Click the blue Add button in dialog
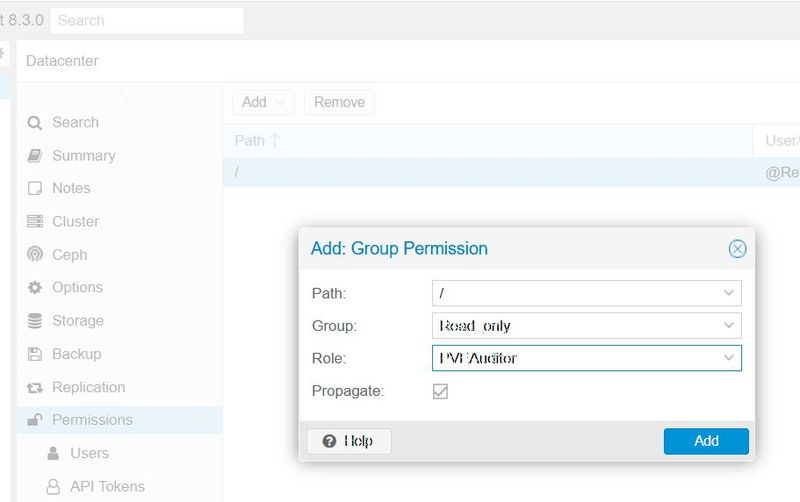 coord(706,441)
